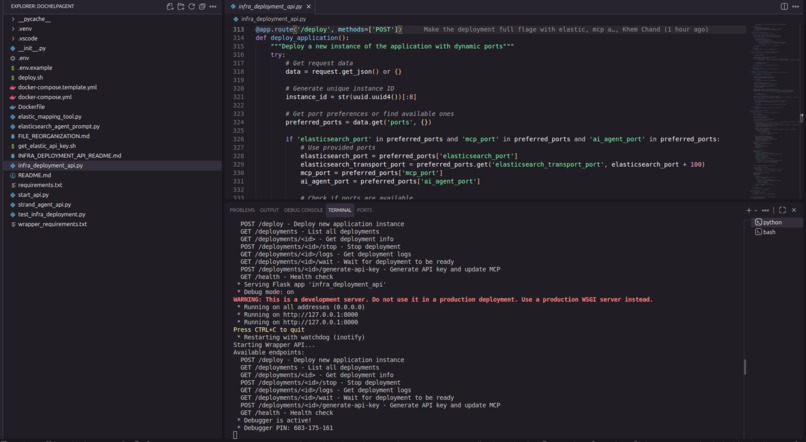Click line number 326 in the gutter
This screenshot has width=806, height=442.
click(x=238, y=139)
